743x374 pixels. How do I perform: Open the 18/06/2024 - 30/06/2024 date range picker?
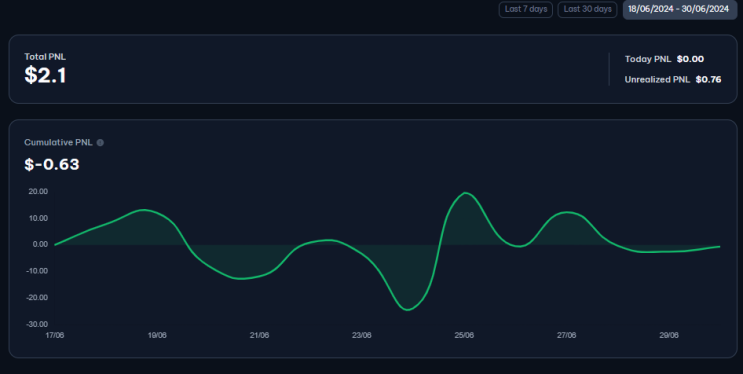679,9
